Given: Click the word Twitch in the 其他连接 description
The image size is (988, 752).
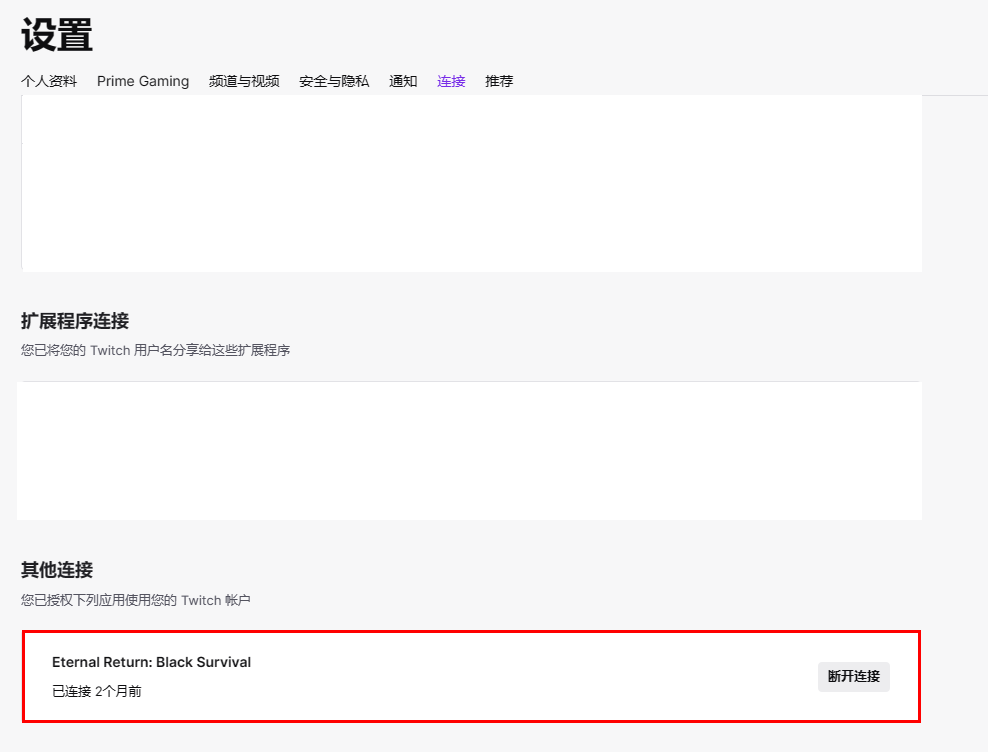Looking at the screenshot, I should coord(200,600).
